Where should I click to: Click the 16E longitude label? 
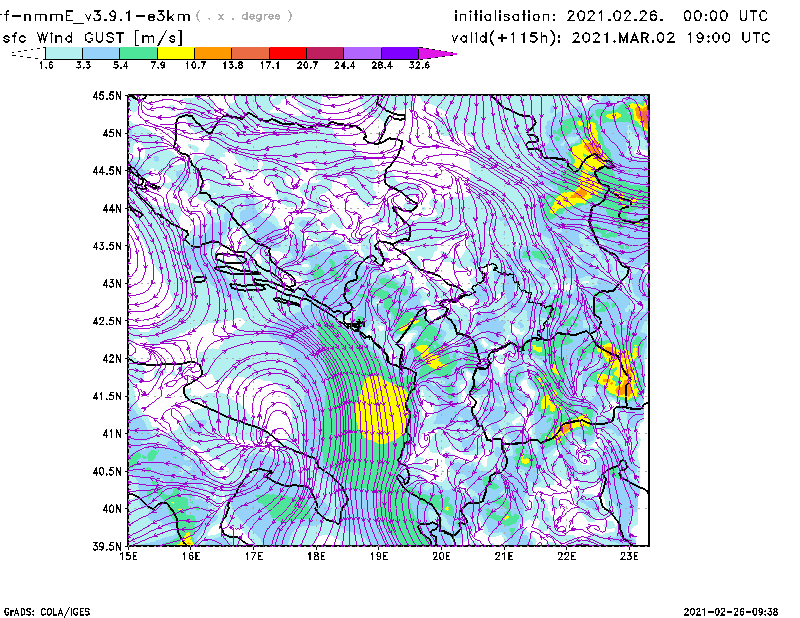click(191, 556)
